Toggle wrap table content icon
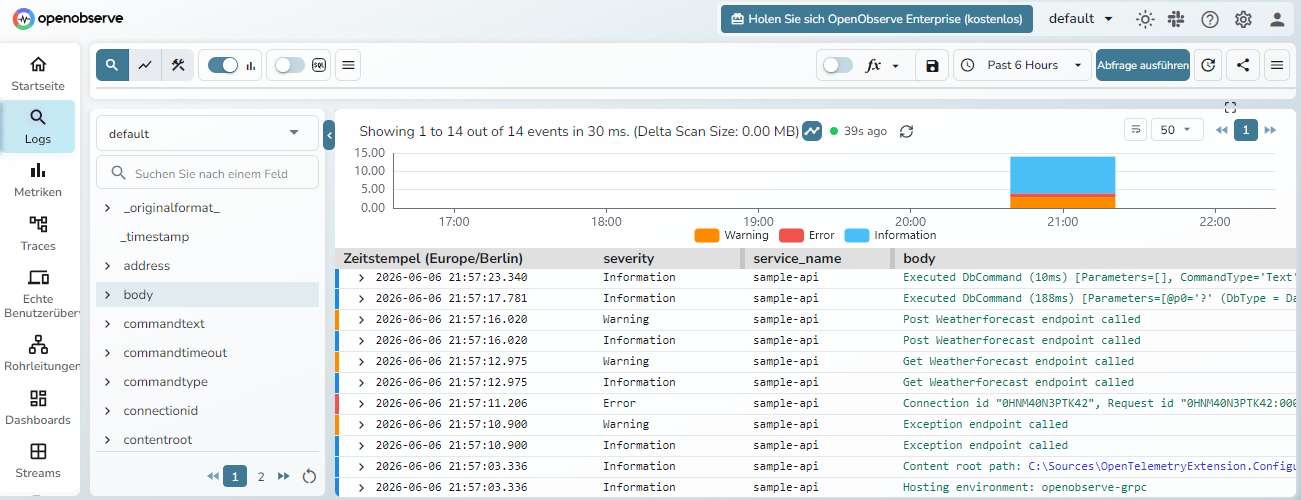The width and height of the screenshot is (1301, 500). coord(1136,130)
